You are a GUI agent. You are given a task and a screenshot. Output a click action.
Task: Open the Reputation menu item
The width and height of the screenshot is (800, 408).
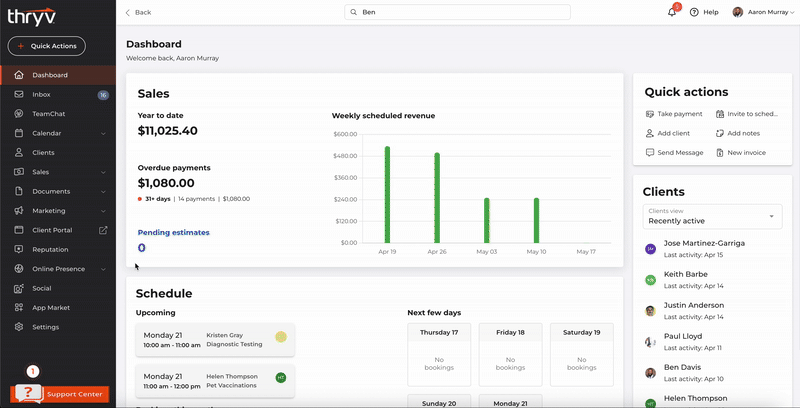58,249
